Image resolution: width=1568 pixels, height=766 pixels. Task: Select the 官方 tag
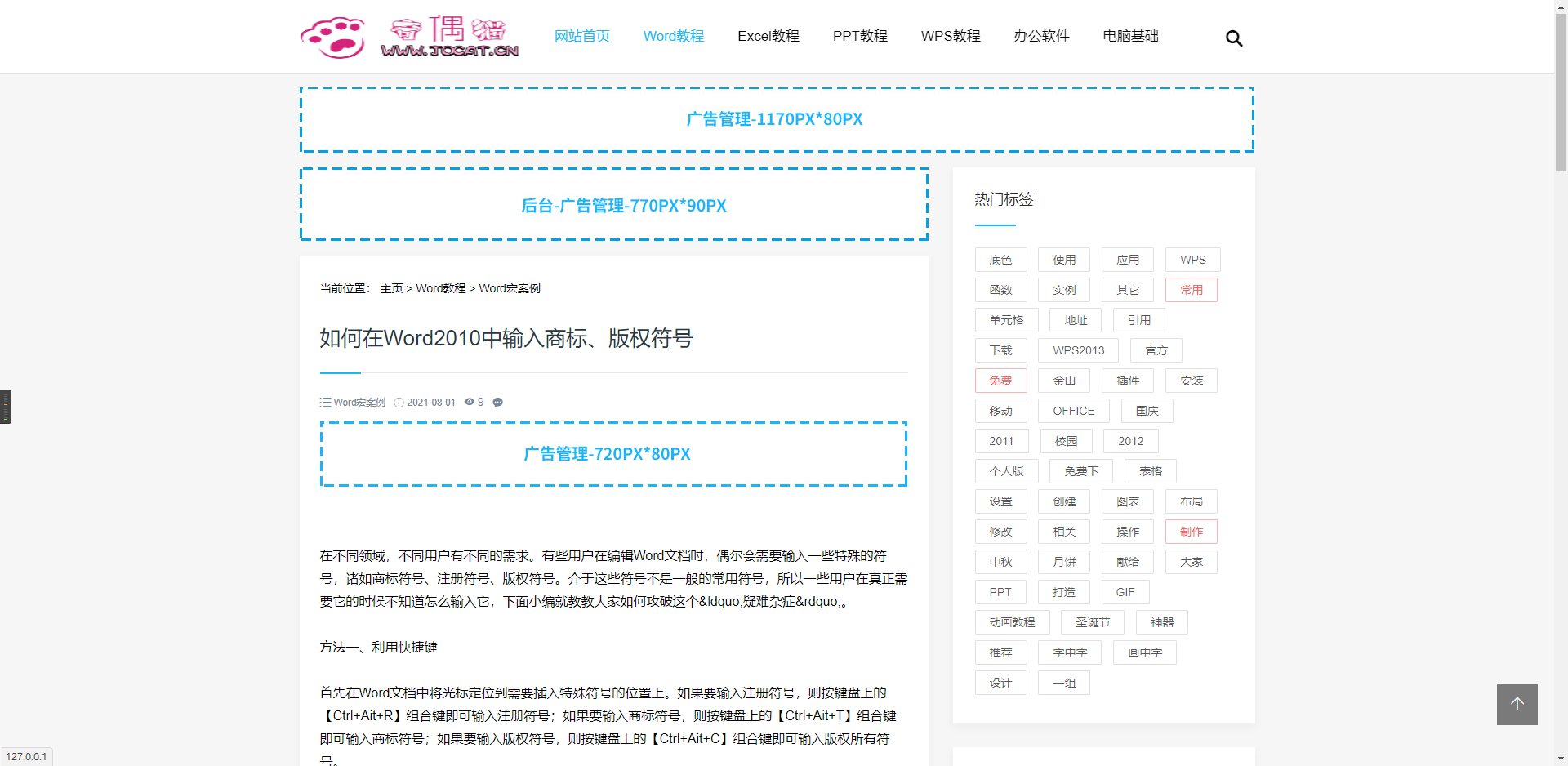(x=1156, y=350)
